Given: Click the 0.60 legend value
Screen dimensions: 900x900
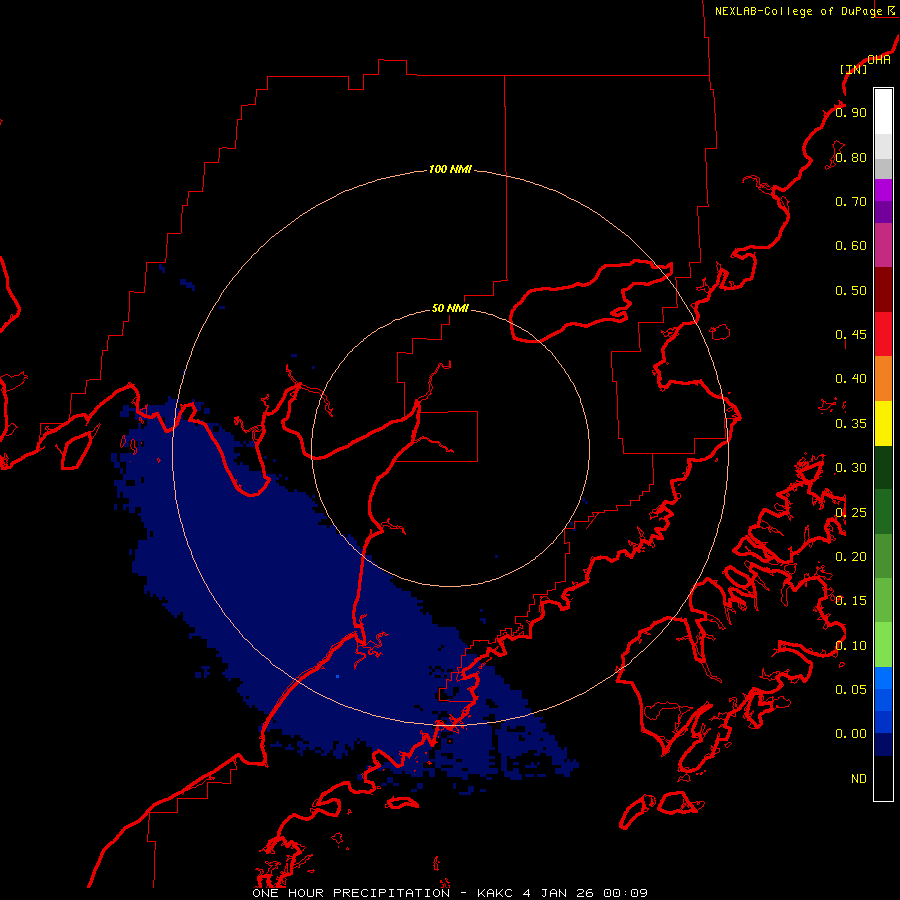Looking at the screenshot, I should click(851, 246).
